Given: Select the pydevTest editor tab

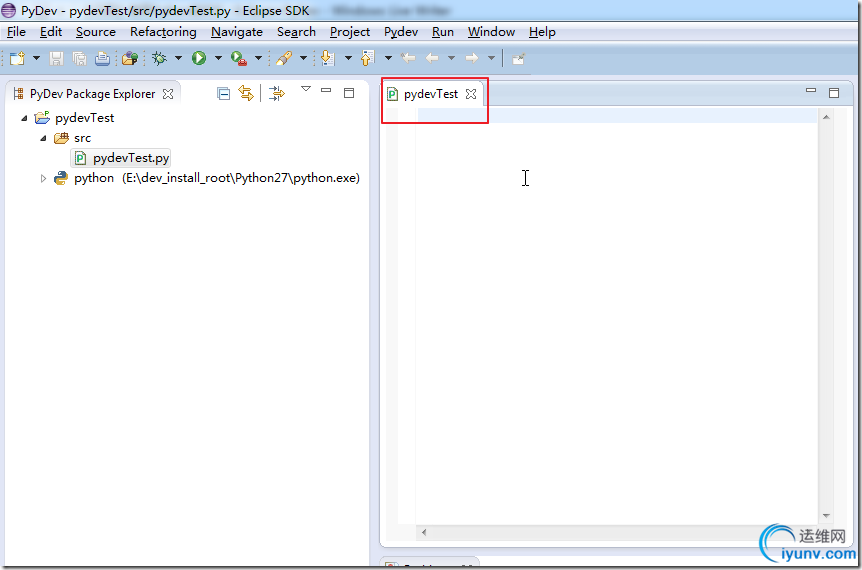Looking at the screenshot, I should tap(430, 94).
